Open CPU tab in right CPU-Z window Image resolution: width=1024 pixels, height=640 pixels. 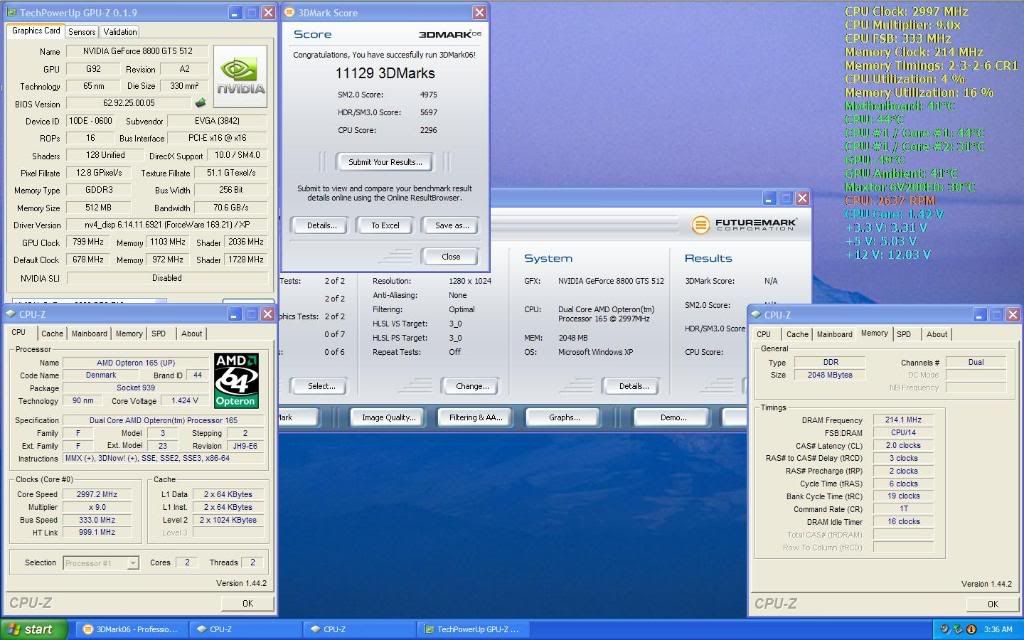click(763, 334)
